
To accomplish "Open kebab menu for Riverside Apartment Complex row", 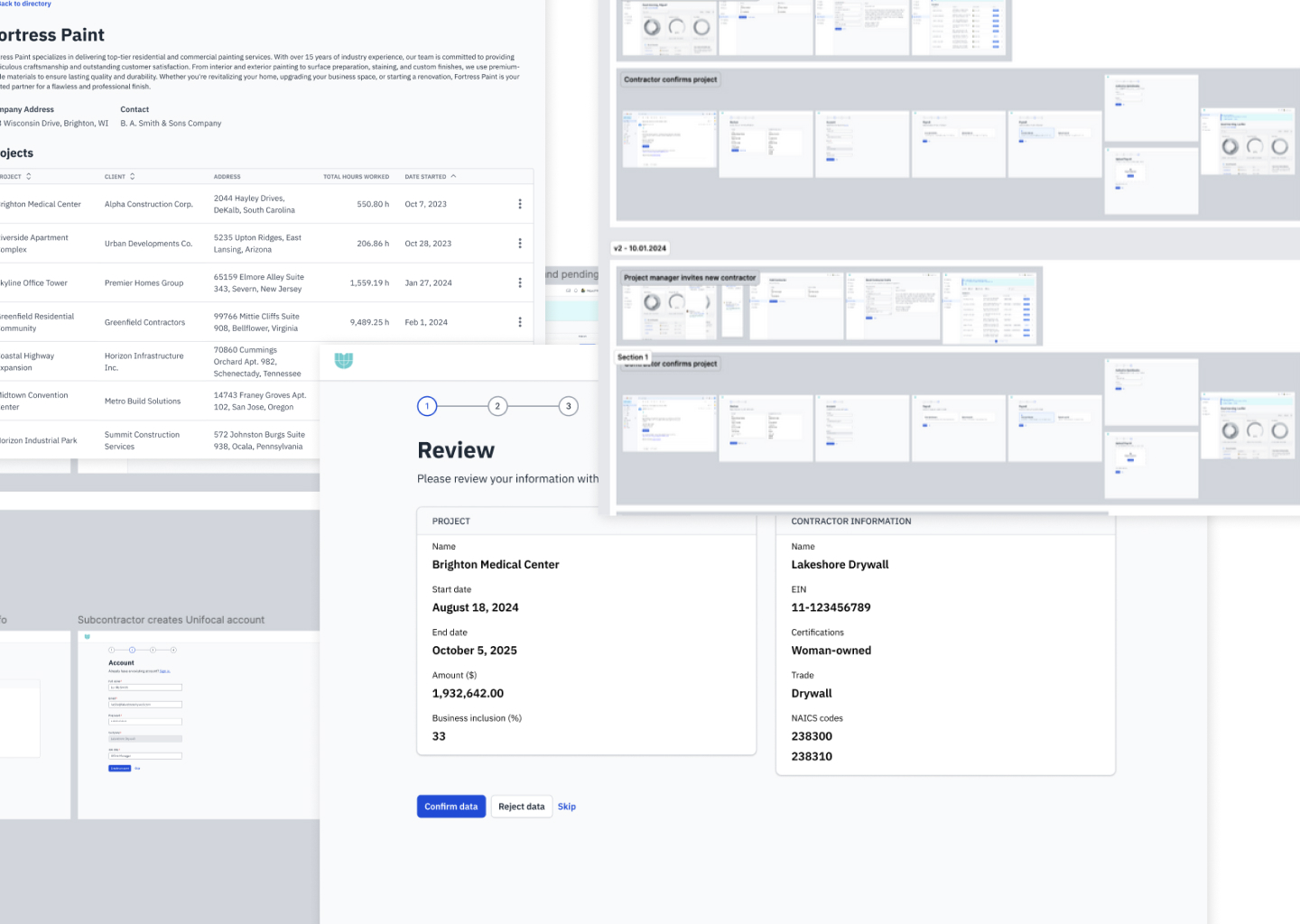I will point(519,244).
